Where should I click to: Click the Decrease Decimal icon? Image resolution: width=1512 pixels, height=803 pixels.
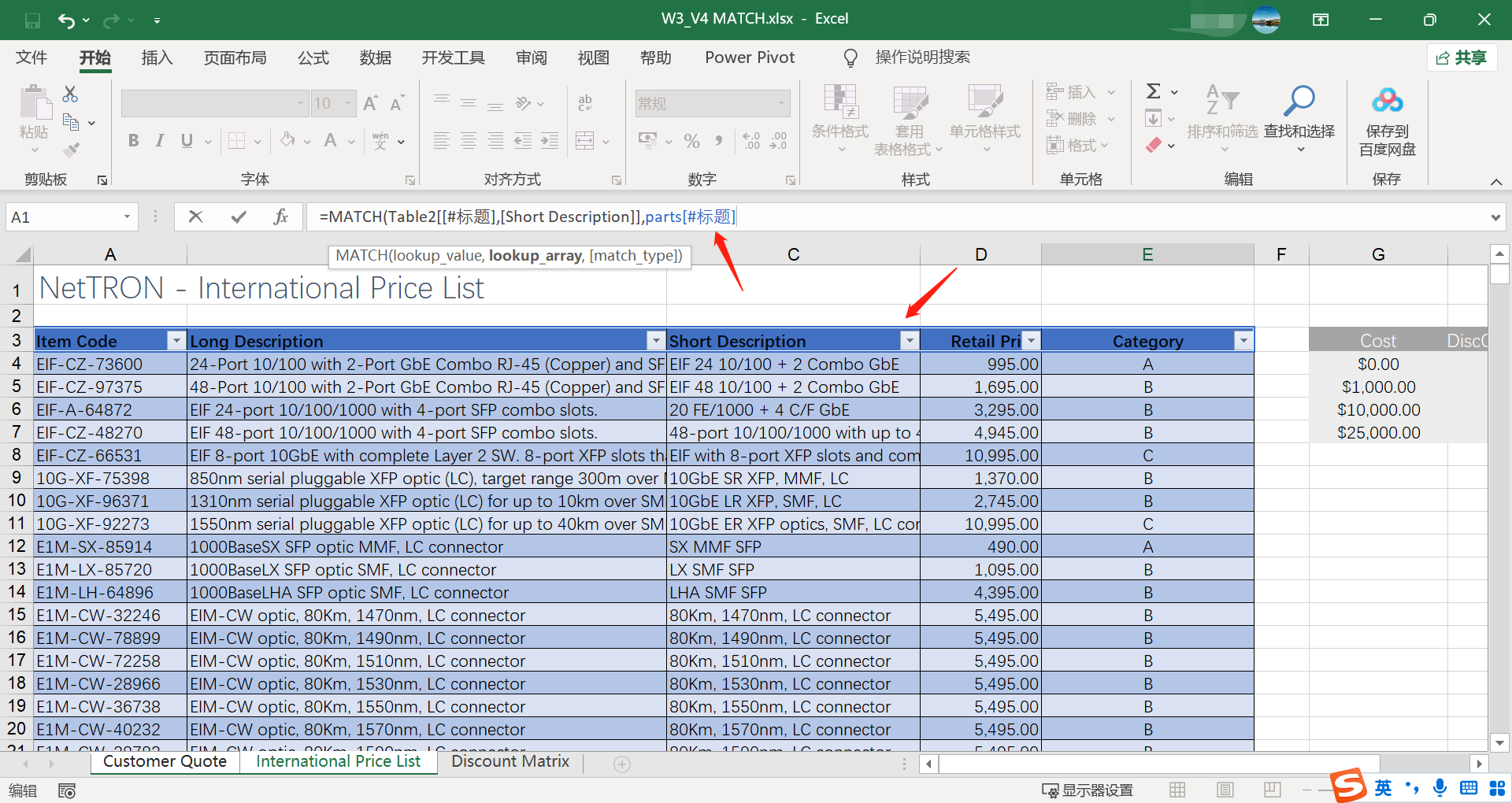coord(778,141)
